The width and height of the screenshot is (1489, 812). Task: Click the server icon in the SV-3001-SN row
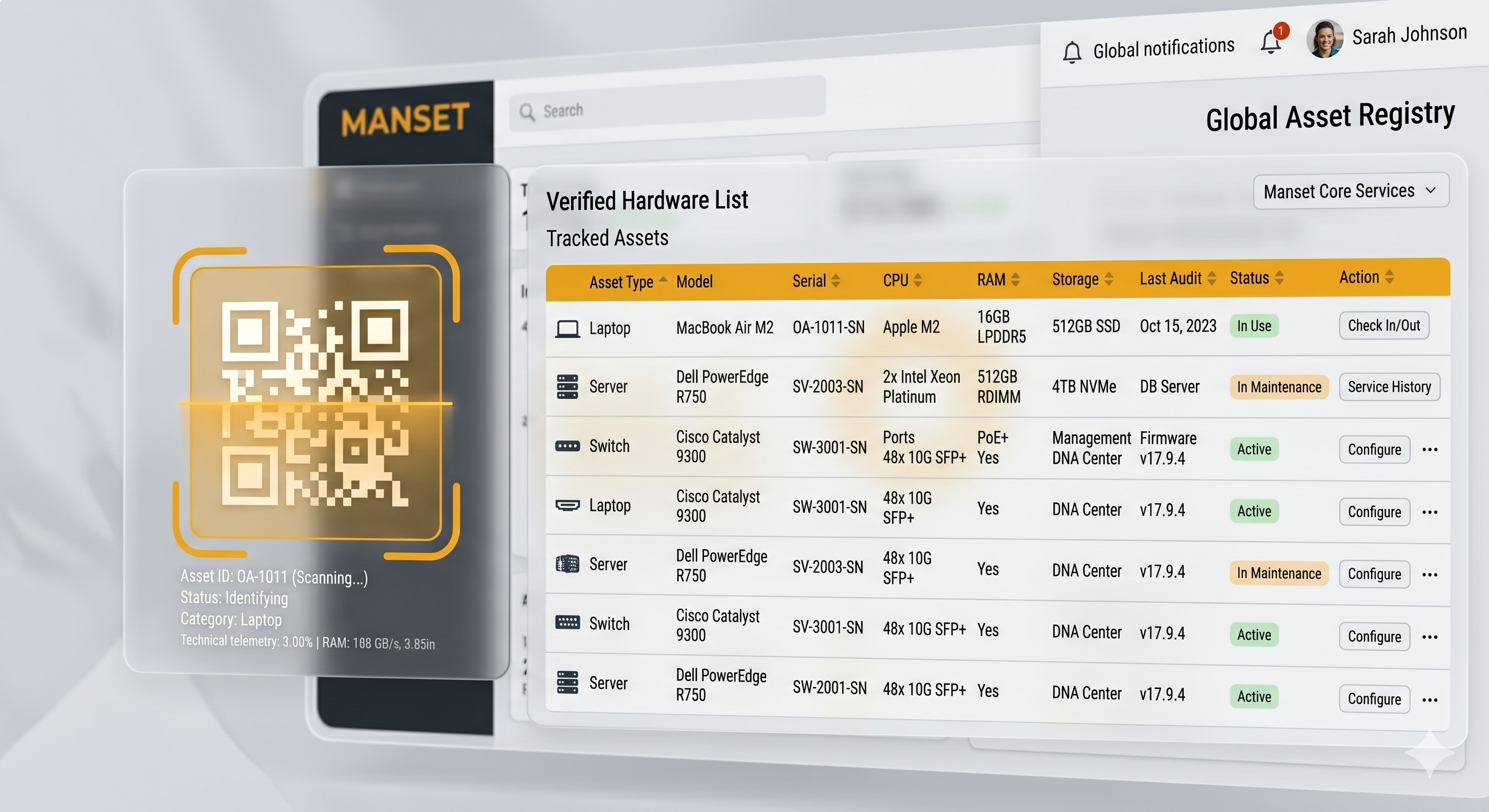coord(567,622)
